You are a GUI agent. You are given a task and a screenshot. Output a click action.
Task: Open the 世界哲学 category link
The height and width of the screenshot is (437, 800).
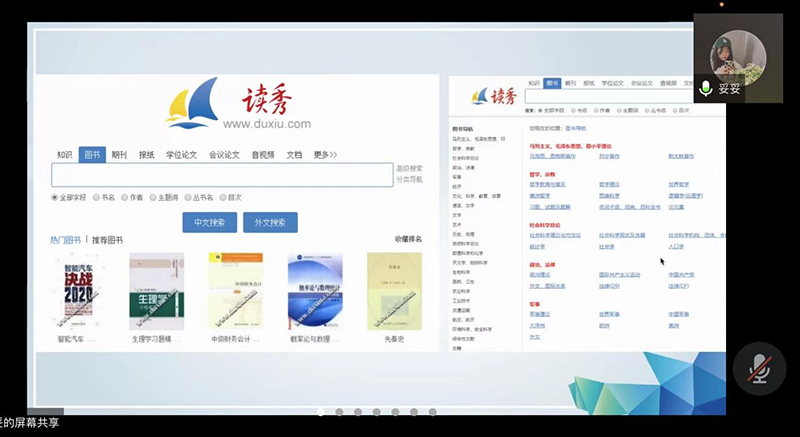tap(679, 184)
